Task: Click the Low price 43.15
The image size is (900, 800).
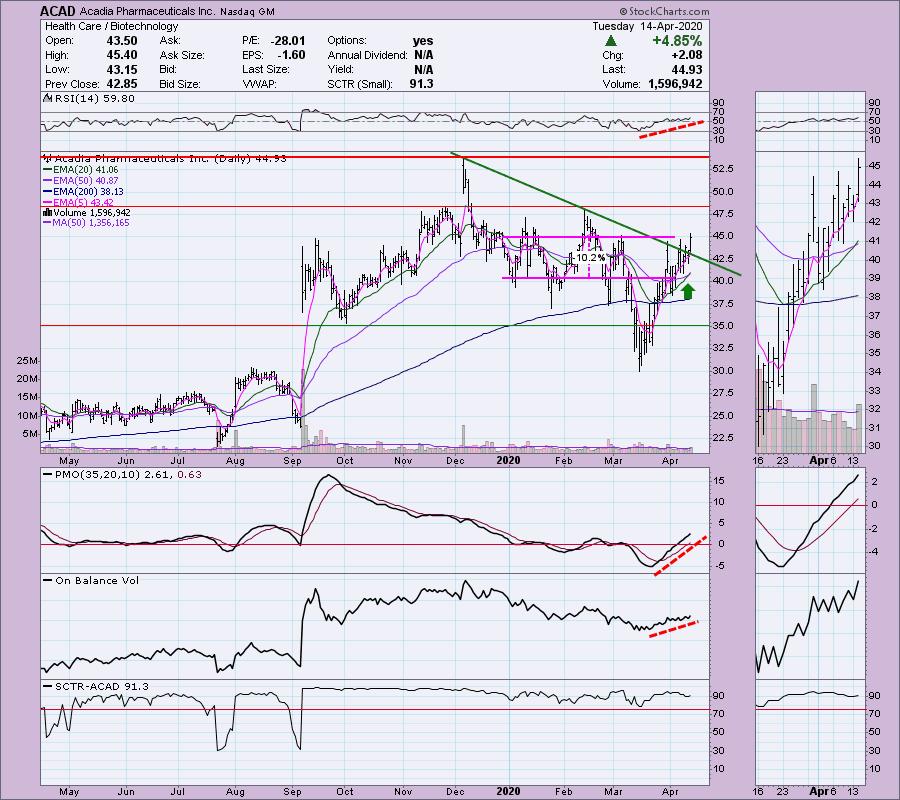Action: pos(122,69)
